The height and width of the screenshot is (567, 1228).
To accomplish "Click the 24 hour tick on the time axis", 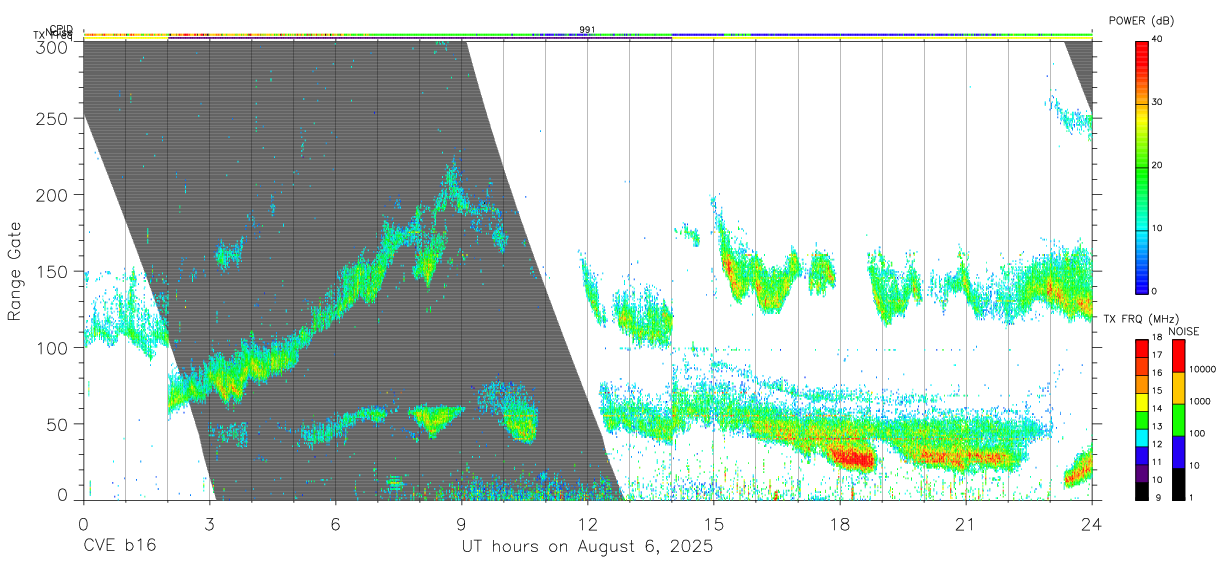I will pyautogui.click(x=1092, y=524).
